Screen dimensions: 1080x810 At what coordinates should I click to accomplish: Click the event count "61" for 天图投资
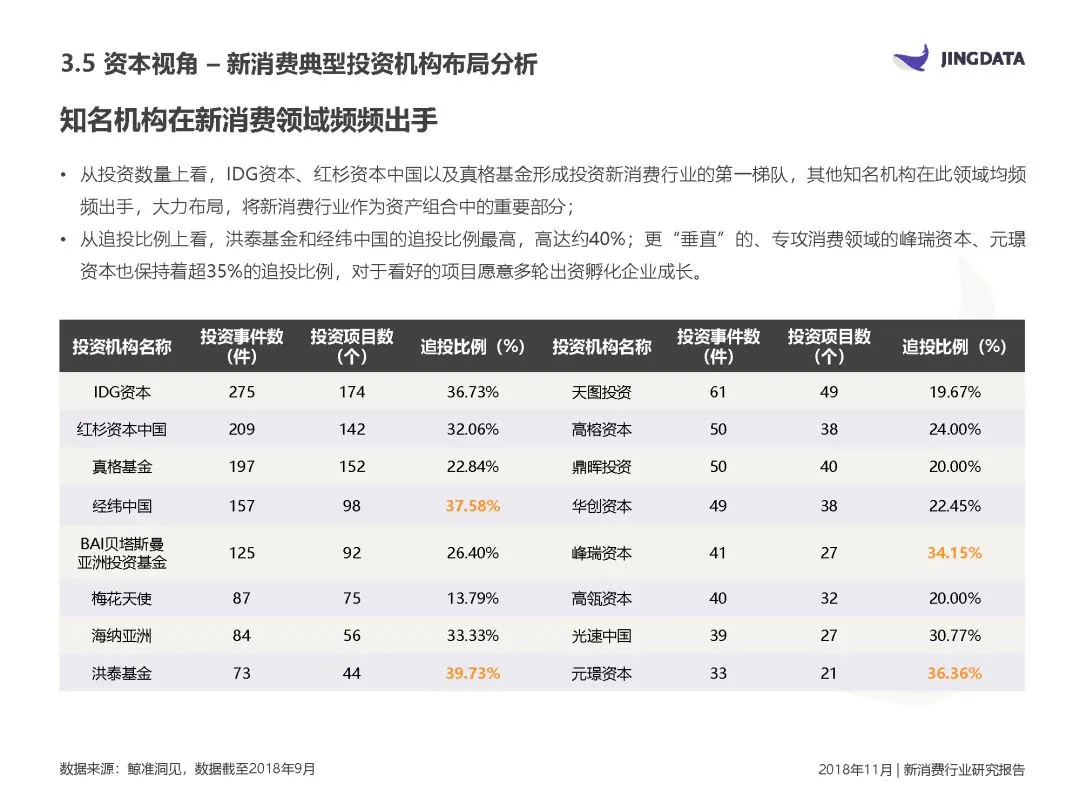(x=718, y=392)
